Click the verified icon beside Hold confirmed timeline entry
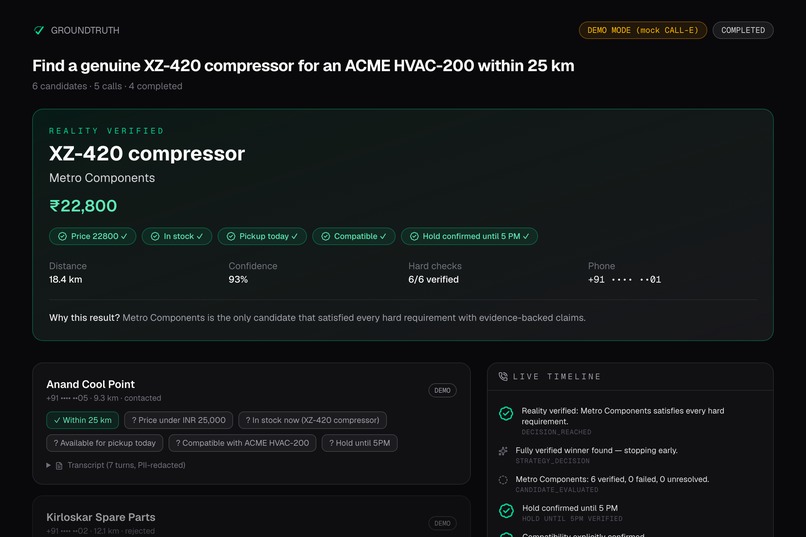 (x=506, y=511)
